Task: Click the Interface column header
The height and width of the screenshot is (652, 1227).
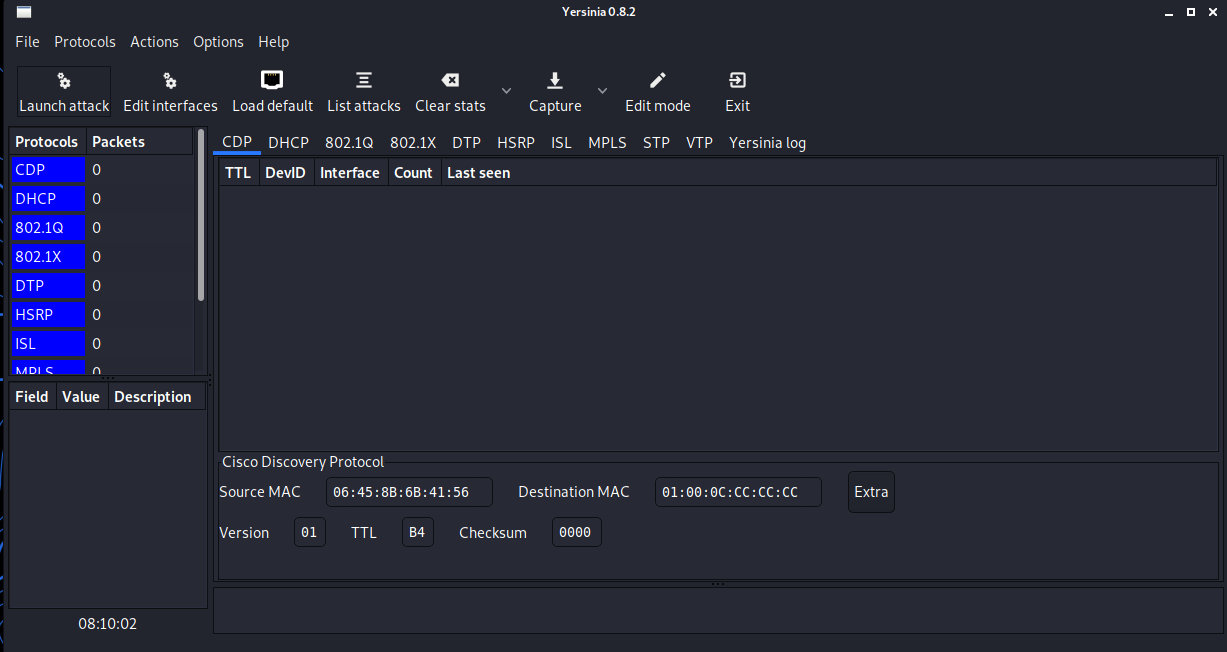Action: (351, 173)
